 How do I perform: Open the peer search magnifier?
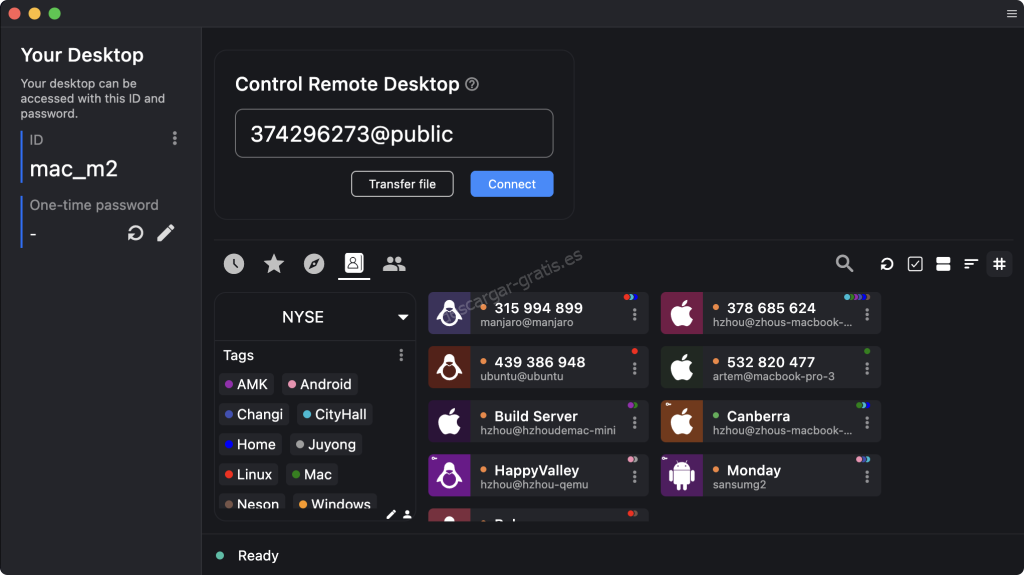pyautogui.click(x=844, y=263)
